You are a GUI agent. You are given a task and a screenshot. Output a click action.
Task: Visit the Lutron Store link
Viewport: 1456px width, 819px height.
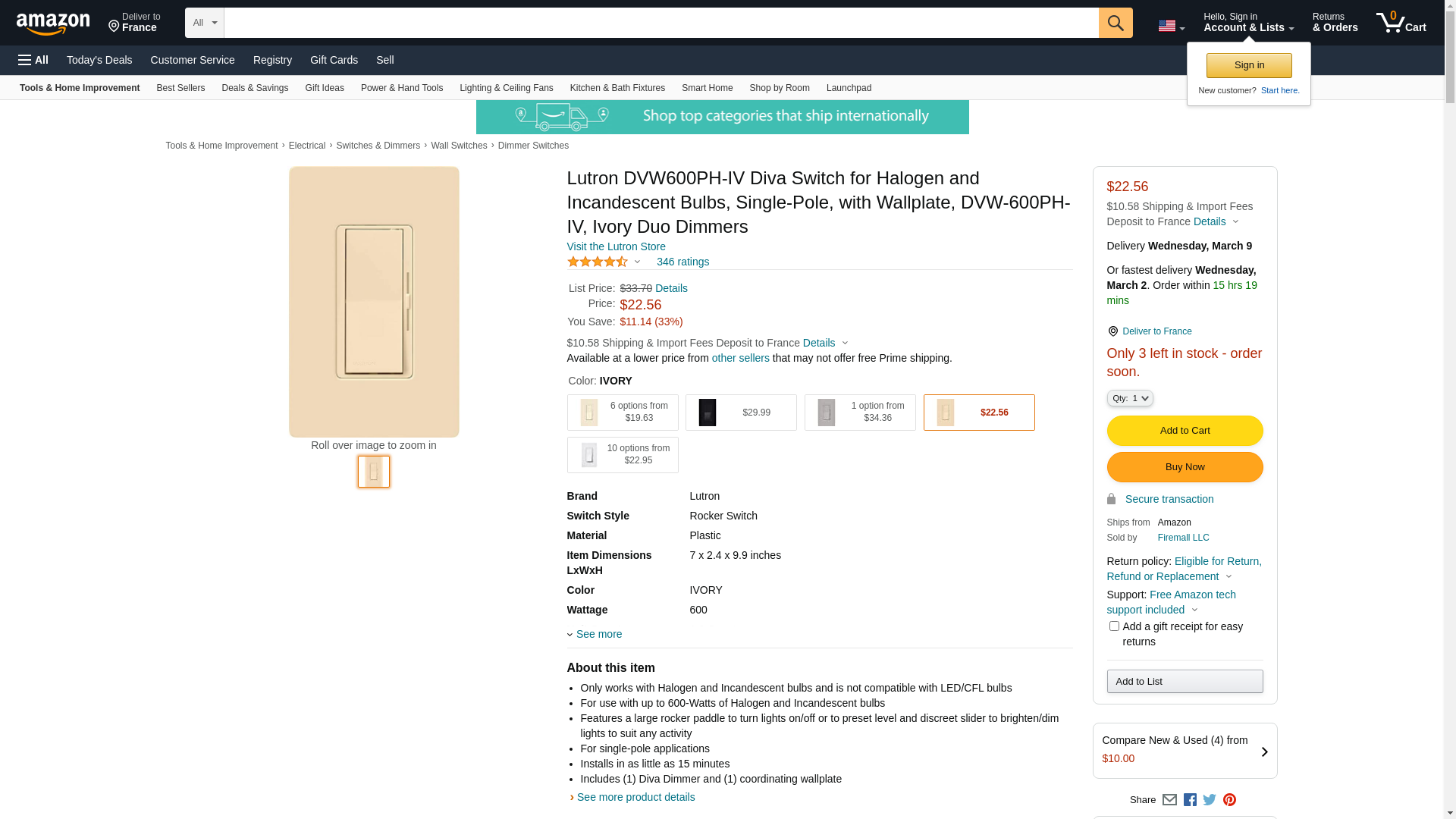[x=616, y=246]
